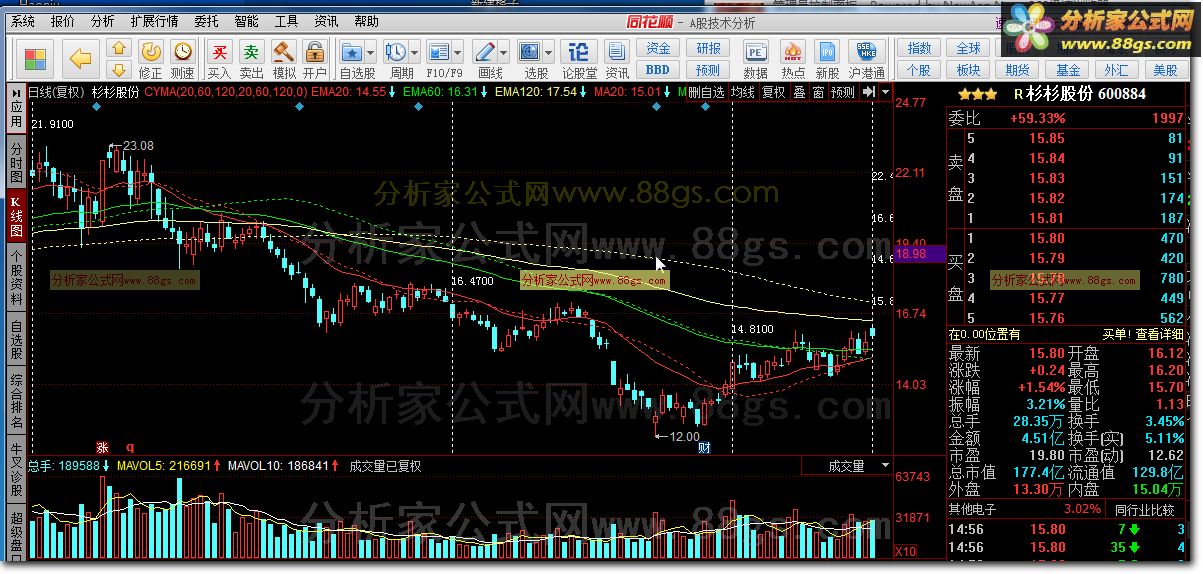
Task: Expand the F10/F9 dropdown arrow
Action: [458, 52]
